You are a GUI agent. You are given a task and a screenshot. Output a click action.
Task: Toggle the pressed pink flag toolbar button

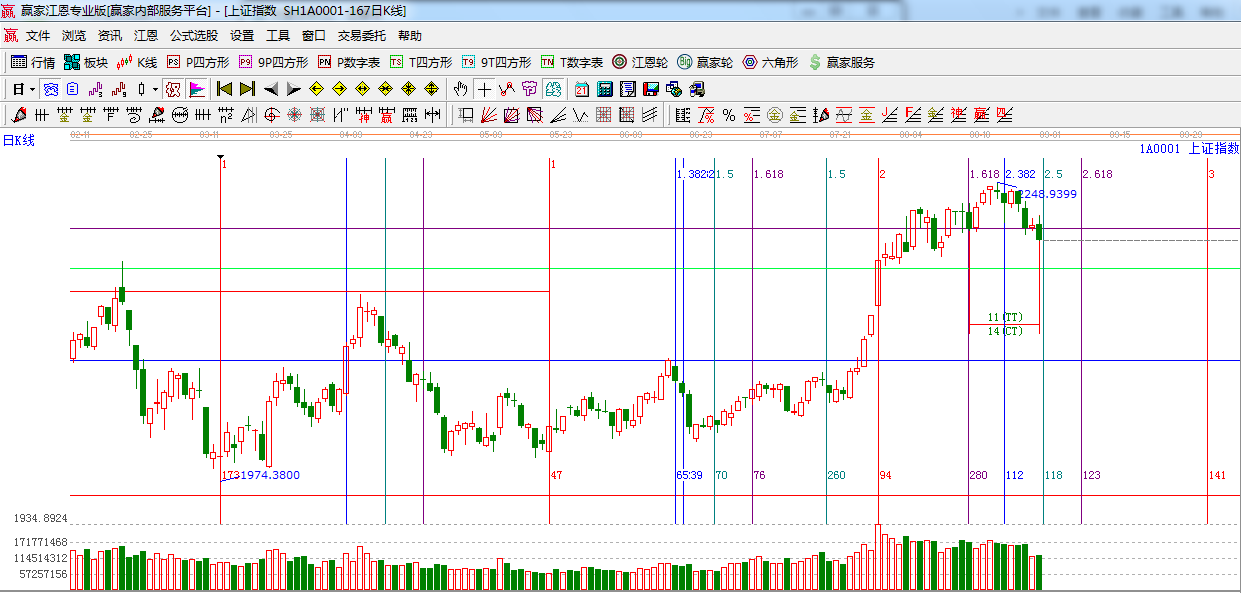click(196, 89)
